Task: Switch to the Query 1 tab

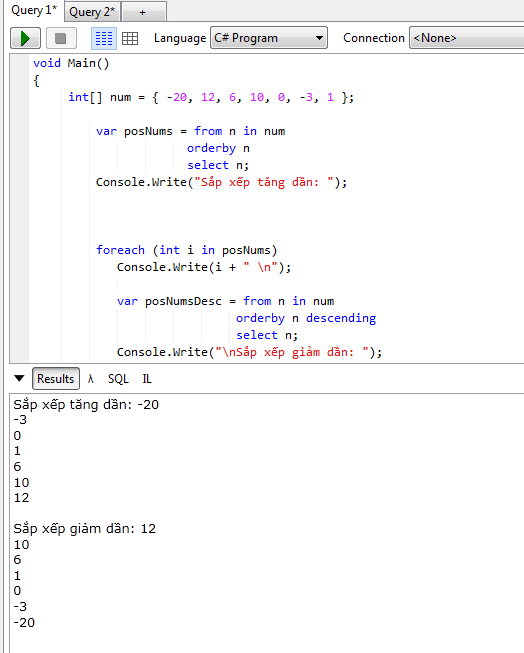Action: (x=33, y=10)
